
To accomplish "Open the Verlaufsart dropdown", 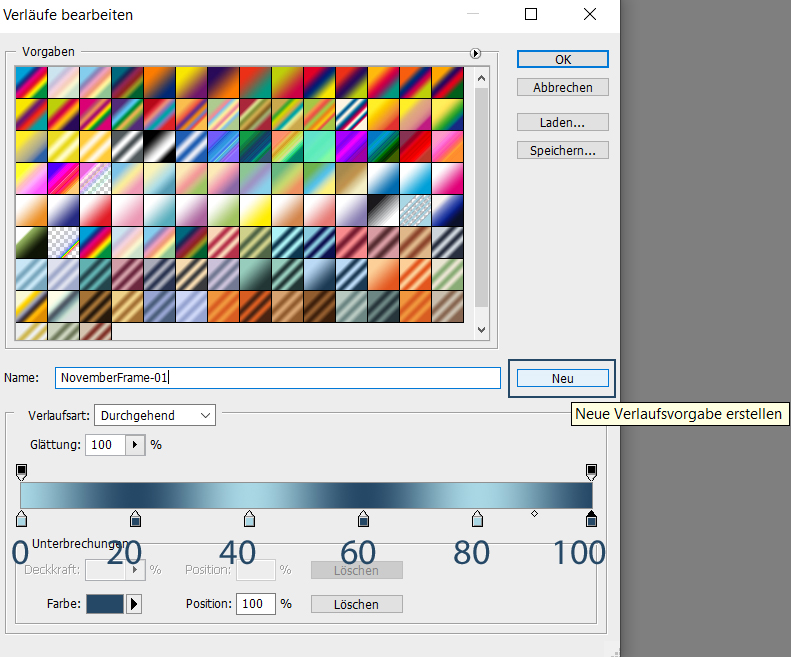I will coord(155,414).
